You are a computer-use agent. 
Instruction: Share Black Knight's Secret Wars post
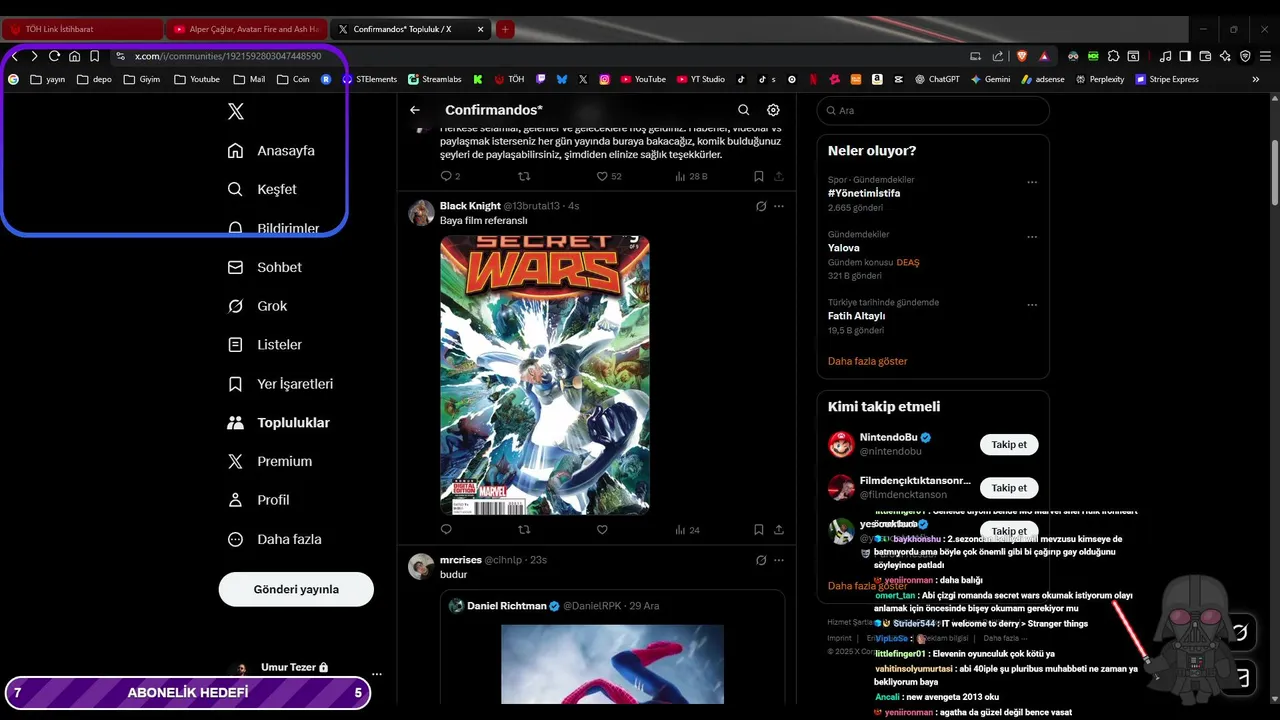coord(779,530)
